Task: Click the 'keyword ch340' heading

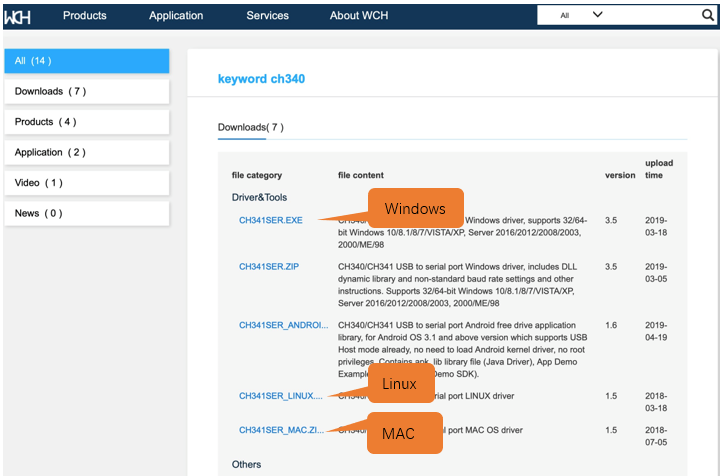Action: tap(261, 79)
